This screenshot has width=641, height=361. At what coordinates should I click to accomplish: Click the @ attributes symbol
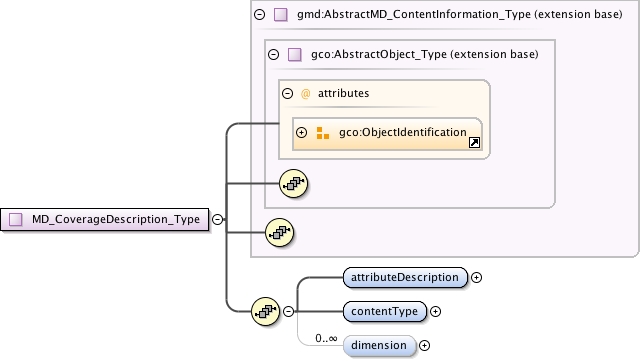[305, 94]
